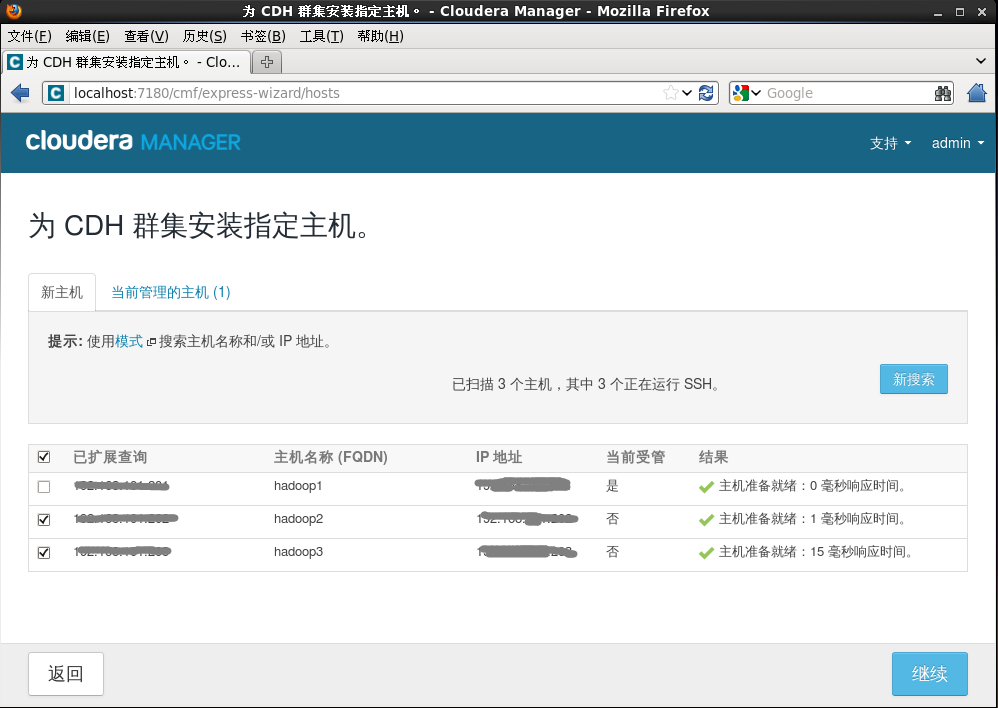Select the 新主机 tab
998x708 pixels.
62,292
